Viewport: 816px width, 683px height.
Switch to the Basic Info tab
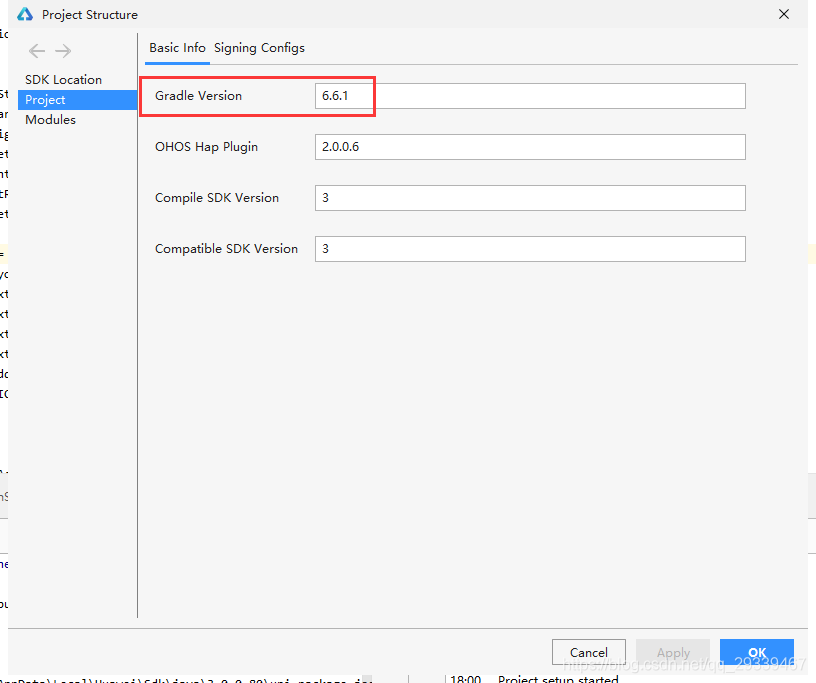[177, 48]
